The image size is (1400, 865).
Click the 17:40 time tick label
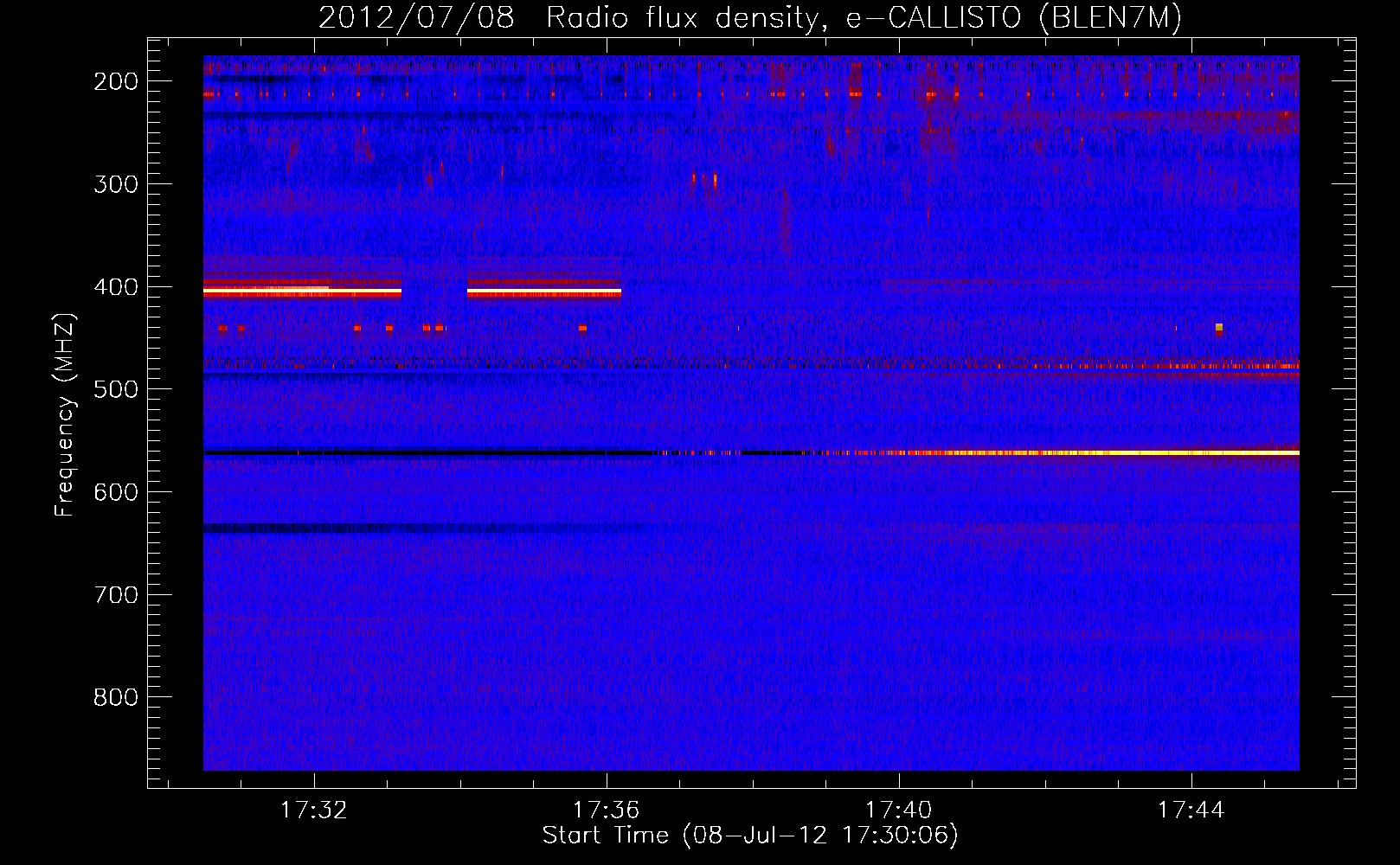899,810
